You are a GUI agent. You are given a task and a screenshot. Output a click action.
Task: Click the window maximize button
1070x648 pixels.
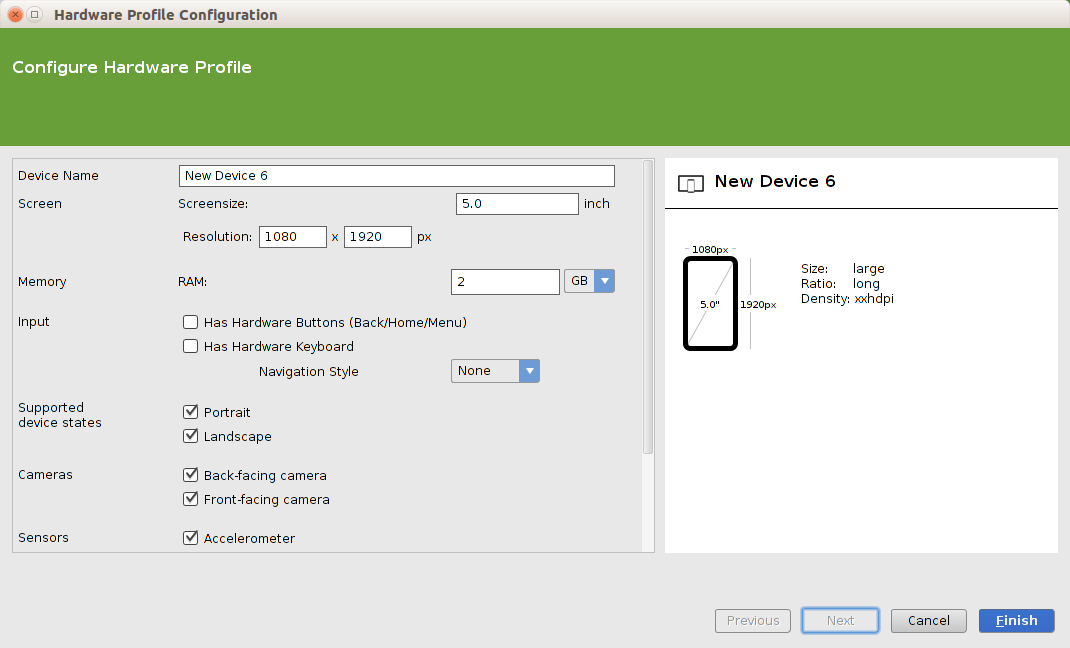pyautogui.click(x=35, y=15)
